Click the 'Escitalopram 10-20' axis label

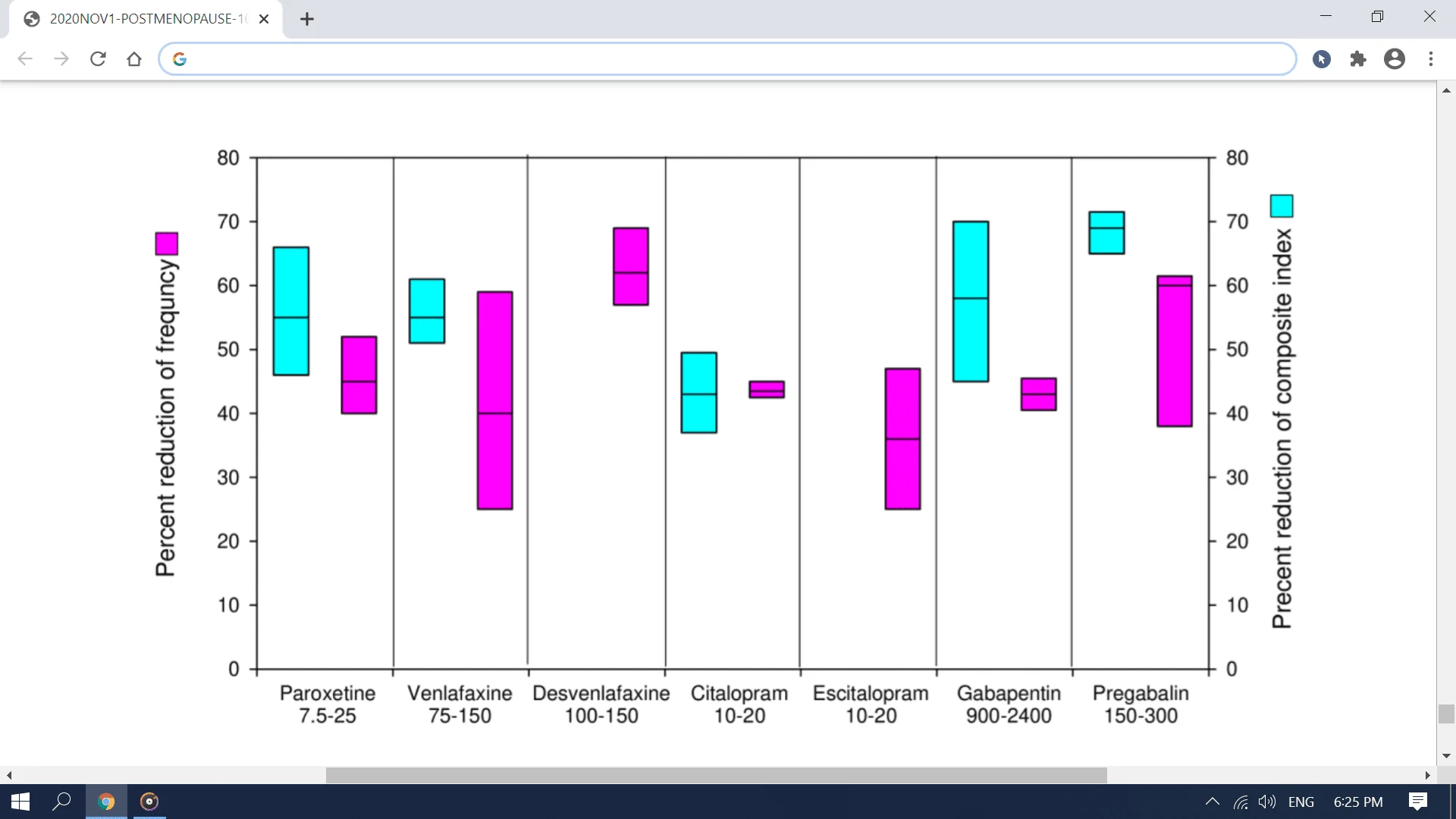coord(871,704)
